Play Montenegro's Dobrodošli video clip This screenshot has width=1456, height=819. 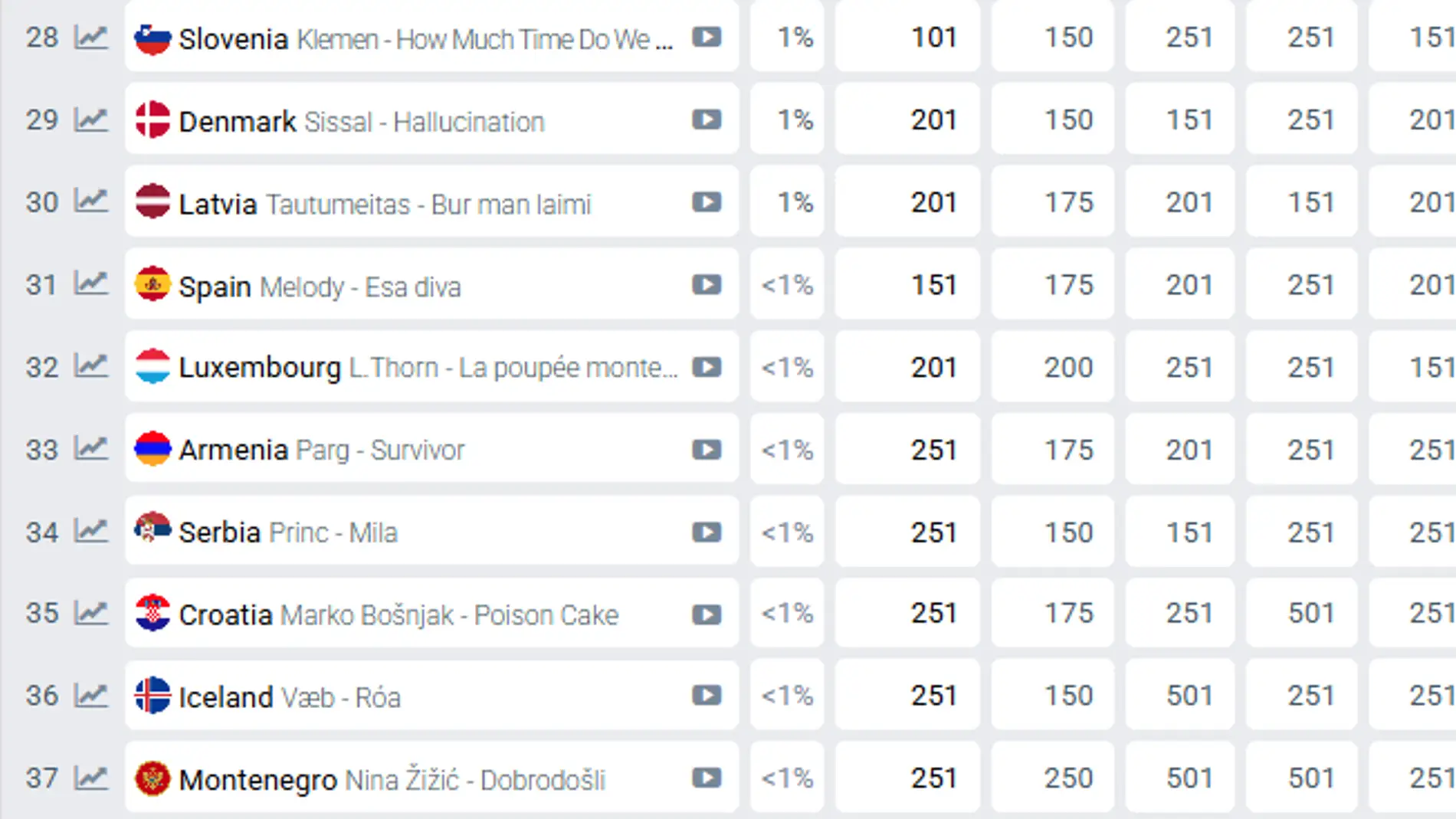pyautogui.click(x=706, y=778)
